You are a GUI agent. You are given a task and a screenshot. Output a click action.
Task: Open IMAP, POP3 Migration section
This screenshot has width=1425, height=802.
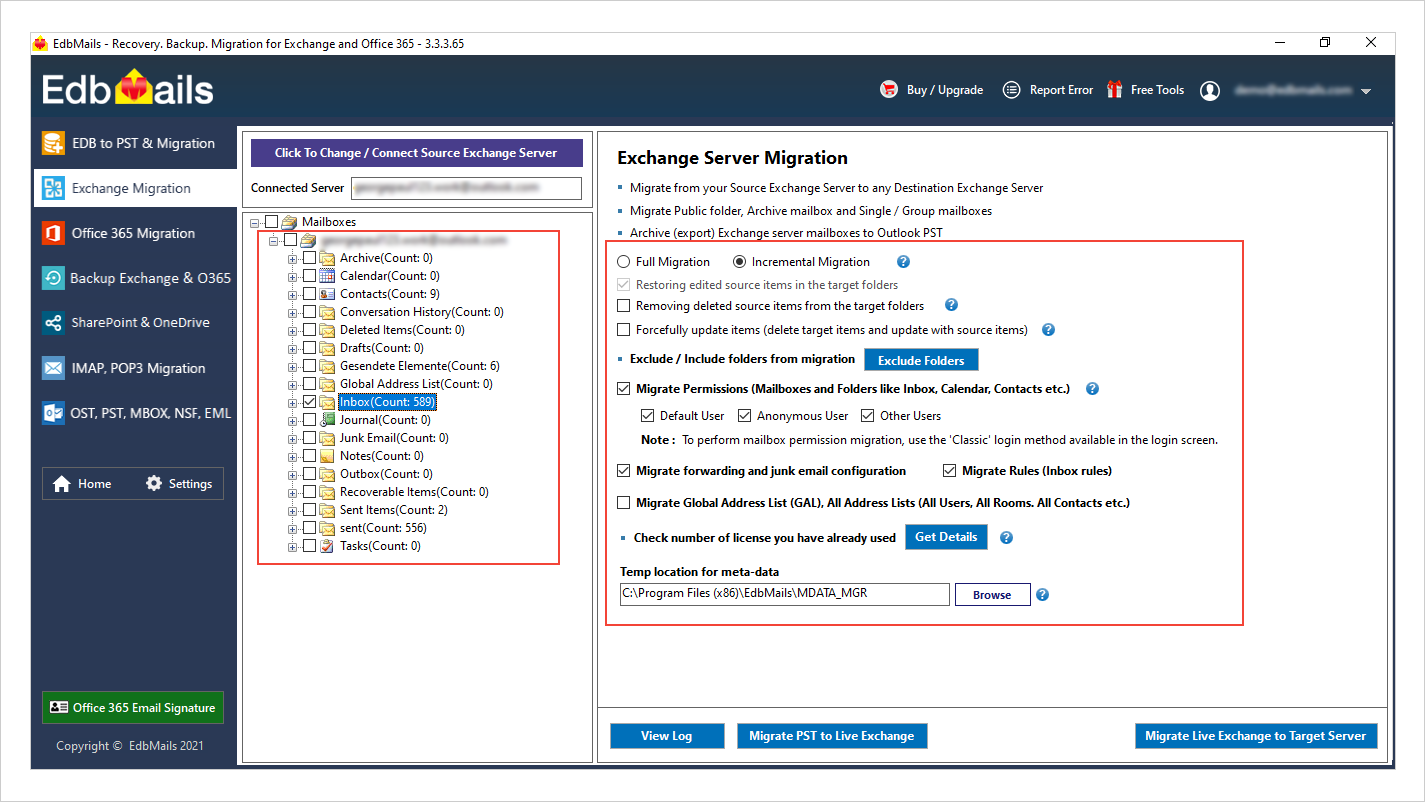[x=135, y=368]
